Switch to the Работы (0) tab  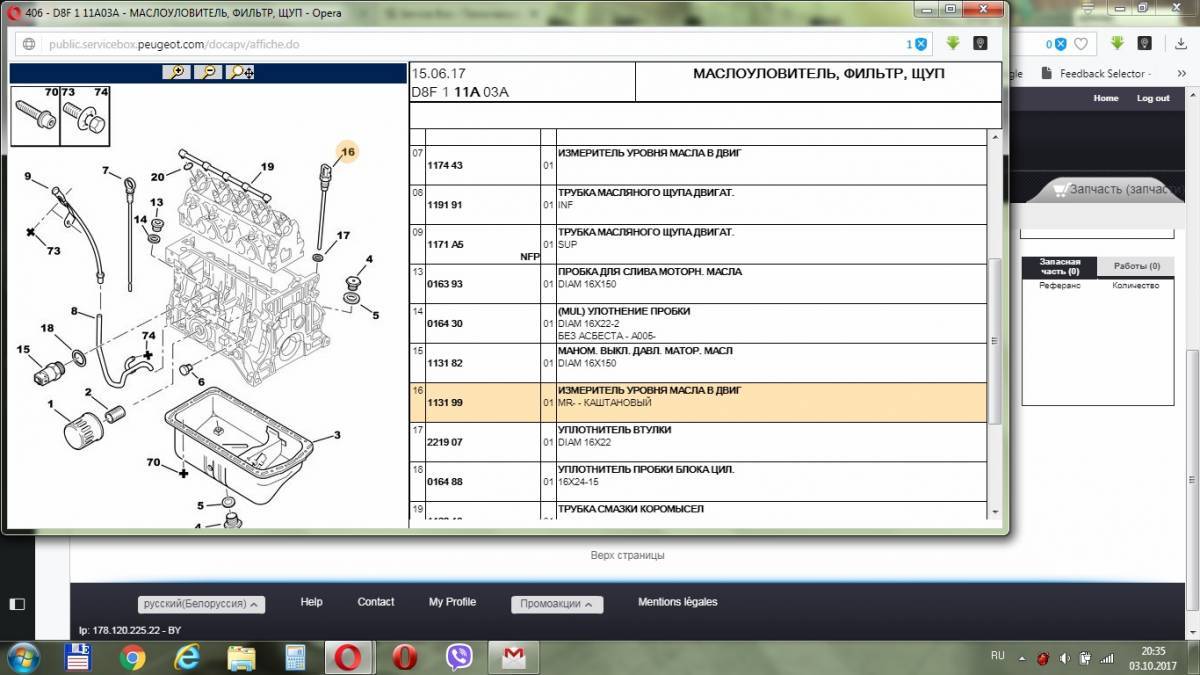click(x=1136, y=267)
